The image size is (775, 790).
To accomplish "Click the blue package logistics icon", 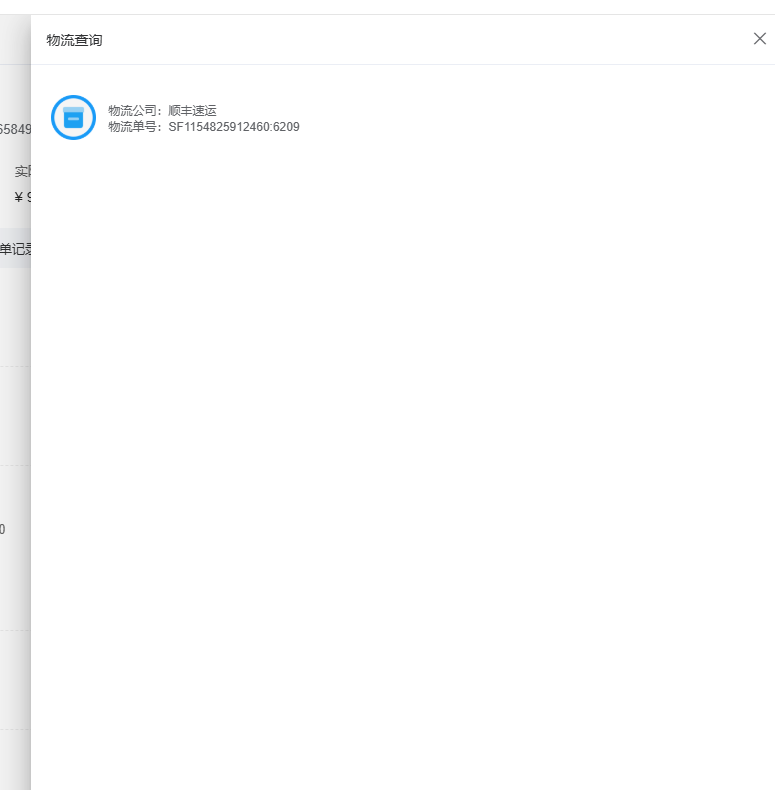I will tap(74, 117).
